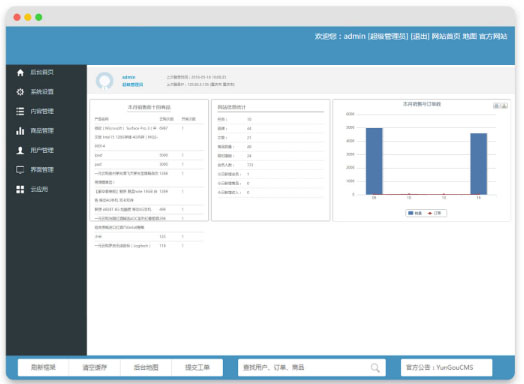The height and width of the screenshot is (384, 524).
Task: Click the magnifier search icon in bottom bar
Action: (x=375, y=368)
